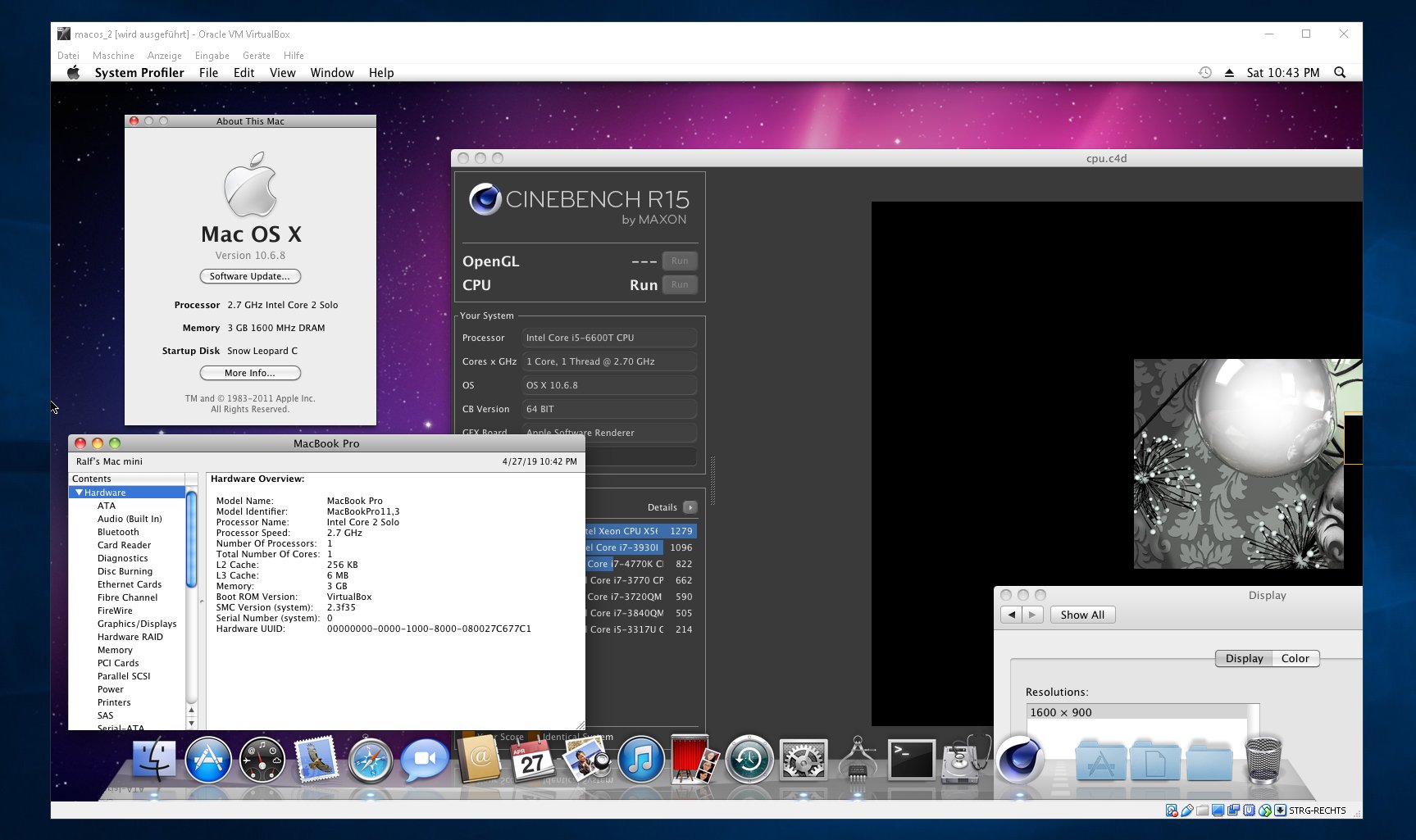
Task: Open System Profiler dock icon
Action: (858, 761)
